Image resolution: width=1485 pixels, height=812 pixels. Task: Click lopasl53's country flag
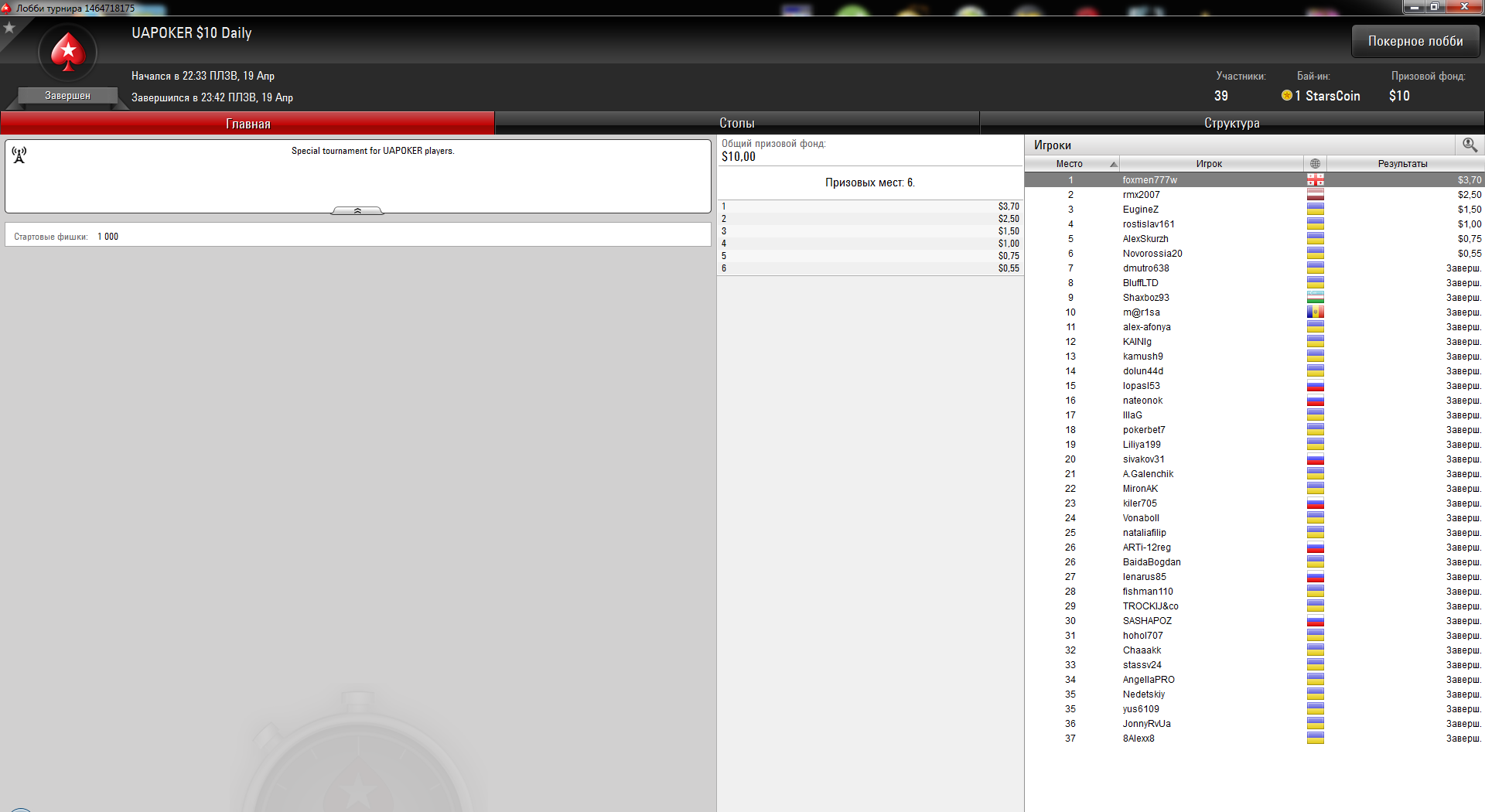pyautogui.click(x=1315, y=385)
